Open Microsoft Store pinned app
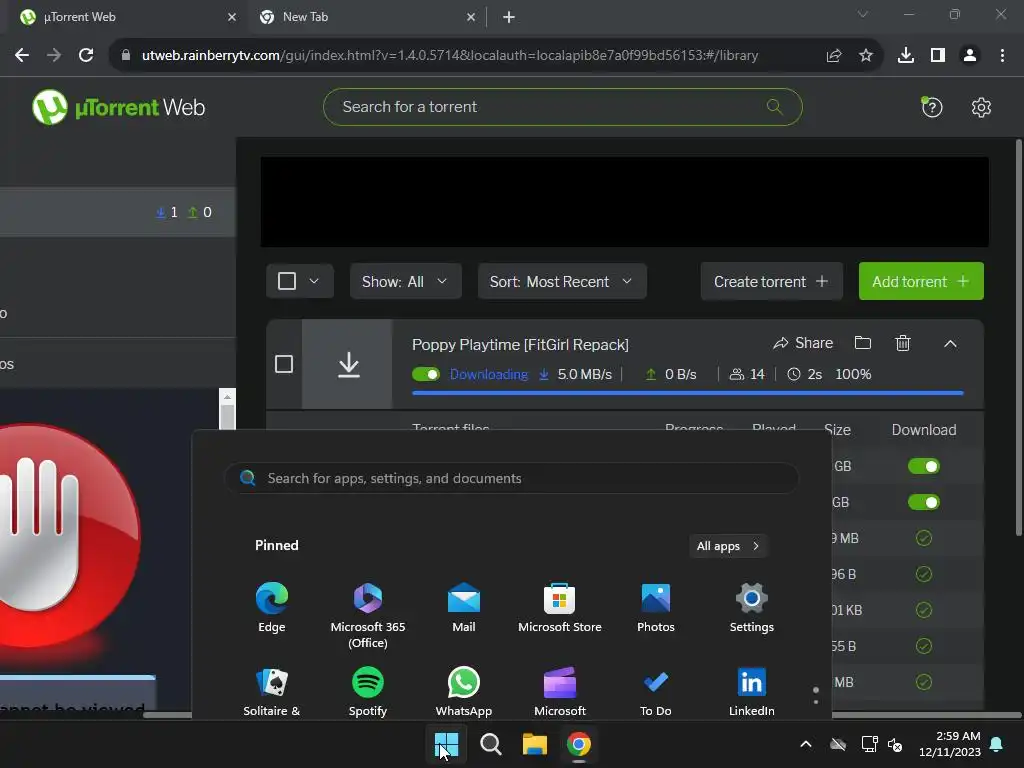1024x768 pixels. point(560,607)
